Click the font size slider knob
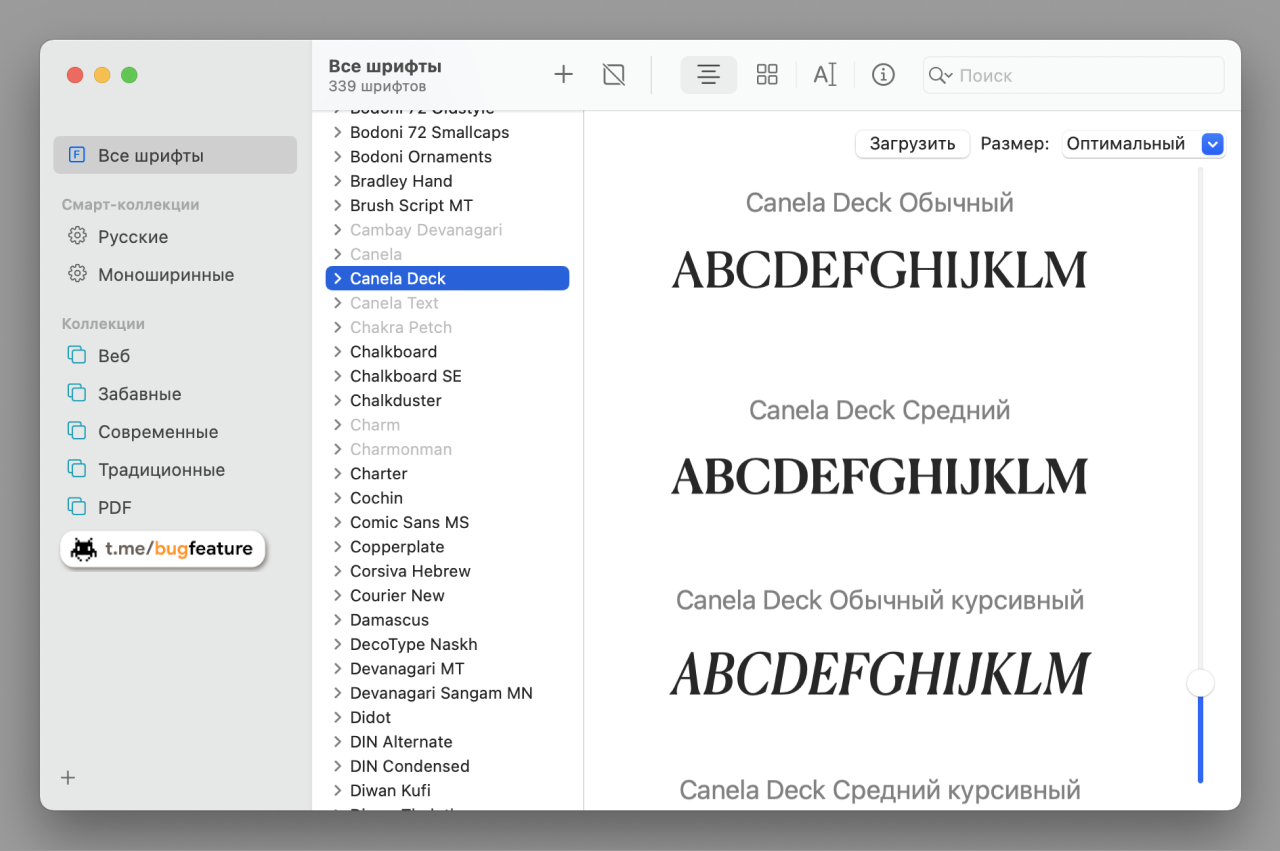The width and height of the screenshot is (1280, 851). [1200, 683]
